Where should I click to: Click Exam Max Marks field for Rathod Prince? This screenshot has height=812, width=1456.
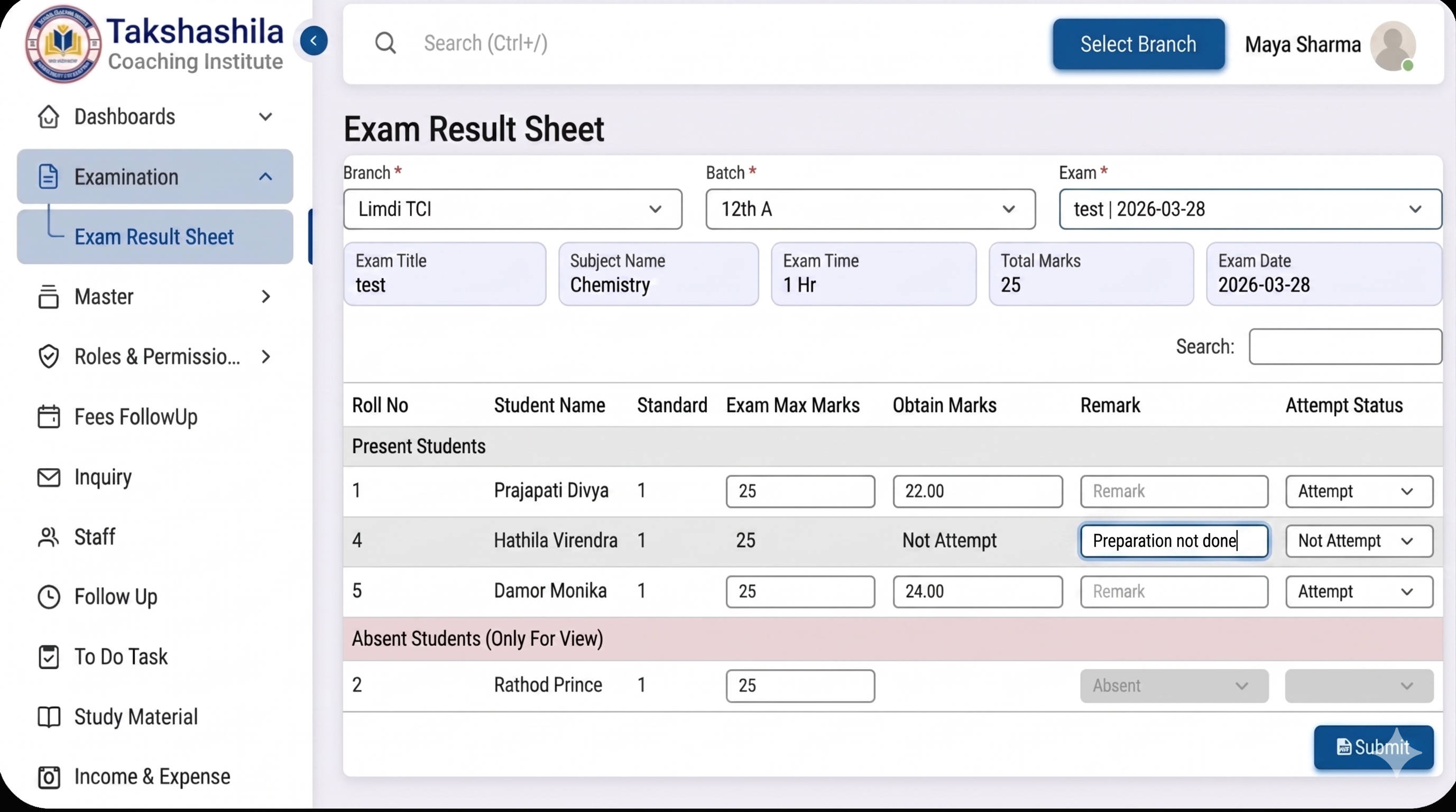tap(800, 686)
